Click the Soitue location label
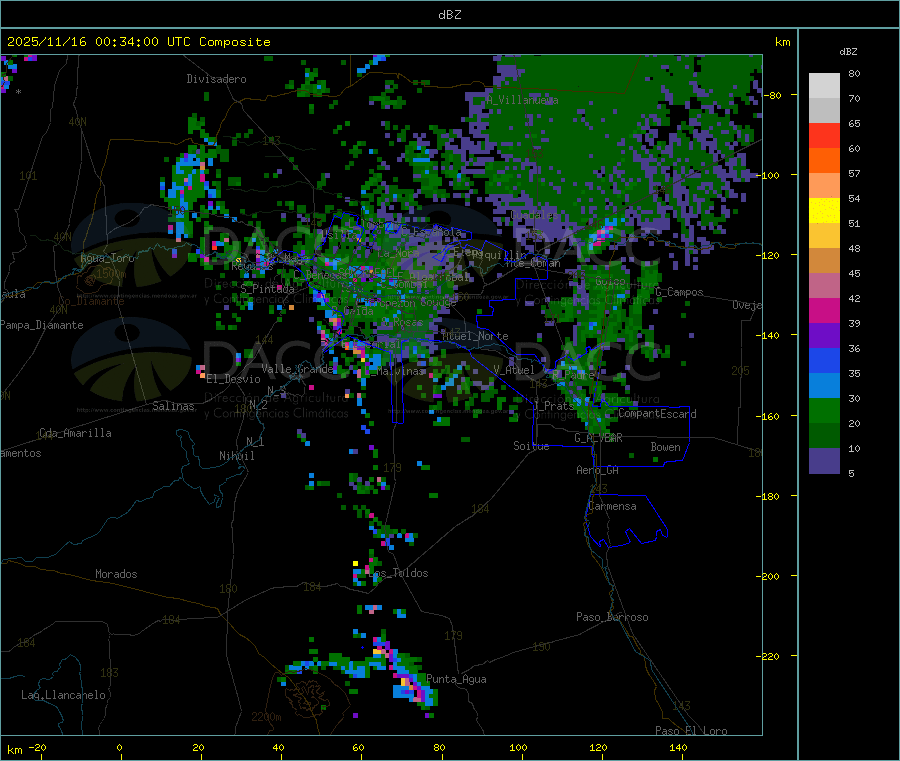900x761 pixels. 531,446
